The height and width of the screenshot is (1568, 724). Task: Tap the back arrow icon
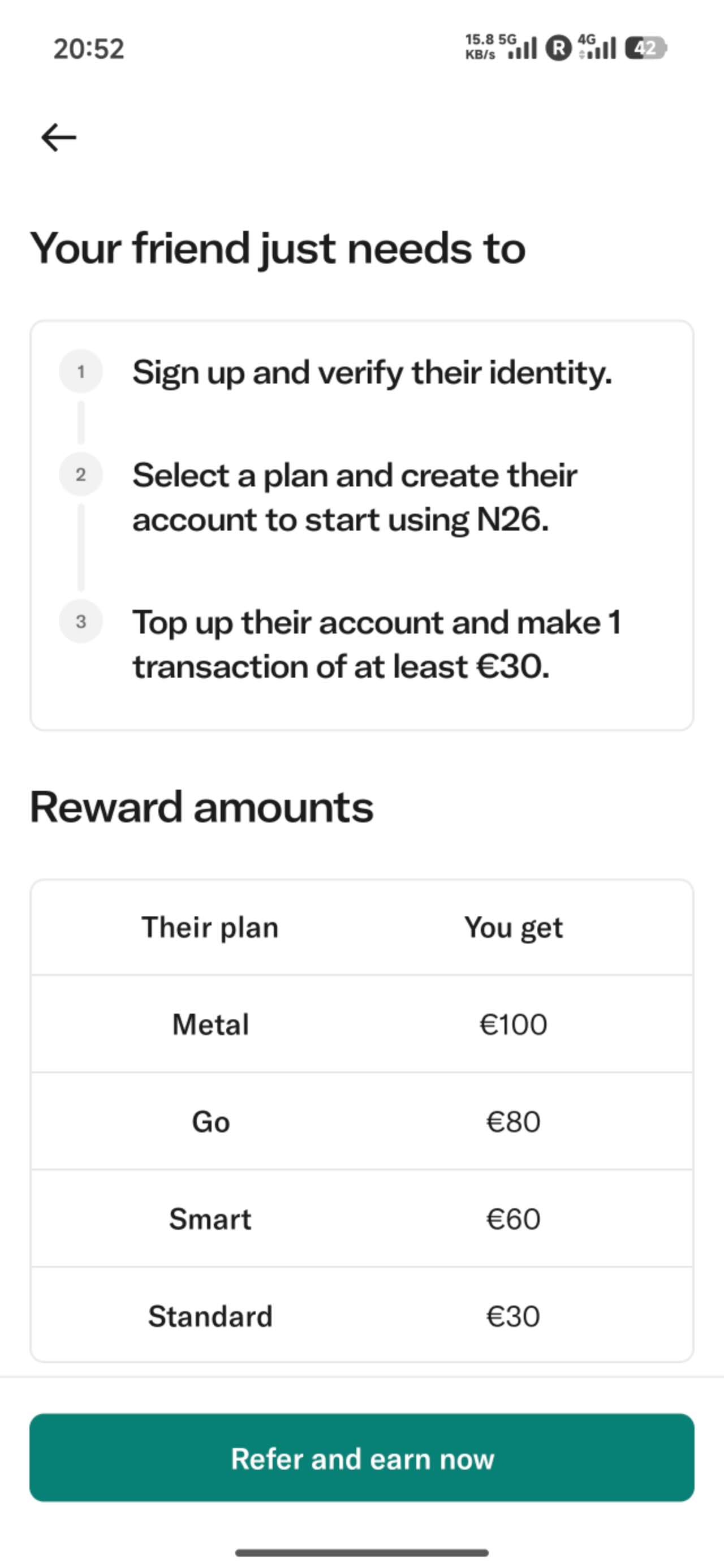(58, 137)
